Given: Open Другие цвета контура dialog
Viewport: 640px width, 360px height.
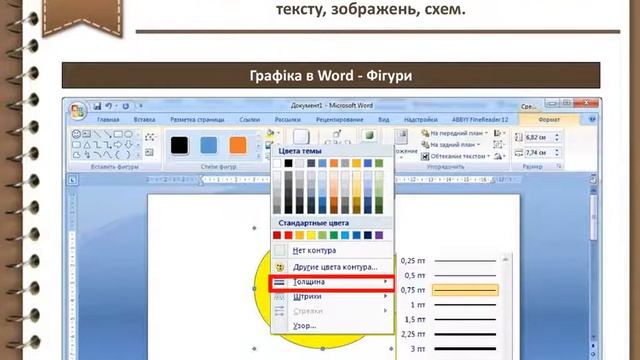Looking at the screenshot, I should pyautogui.click(x=332, y=267).
